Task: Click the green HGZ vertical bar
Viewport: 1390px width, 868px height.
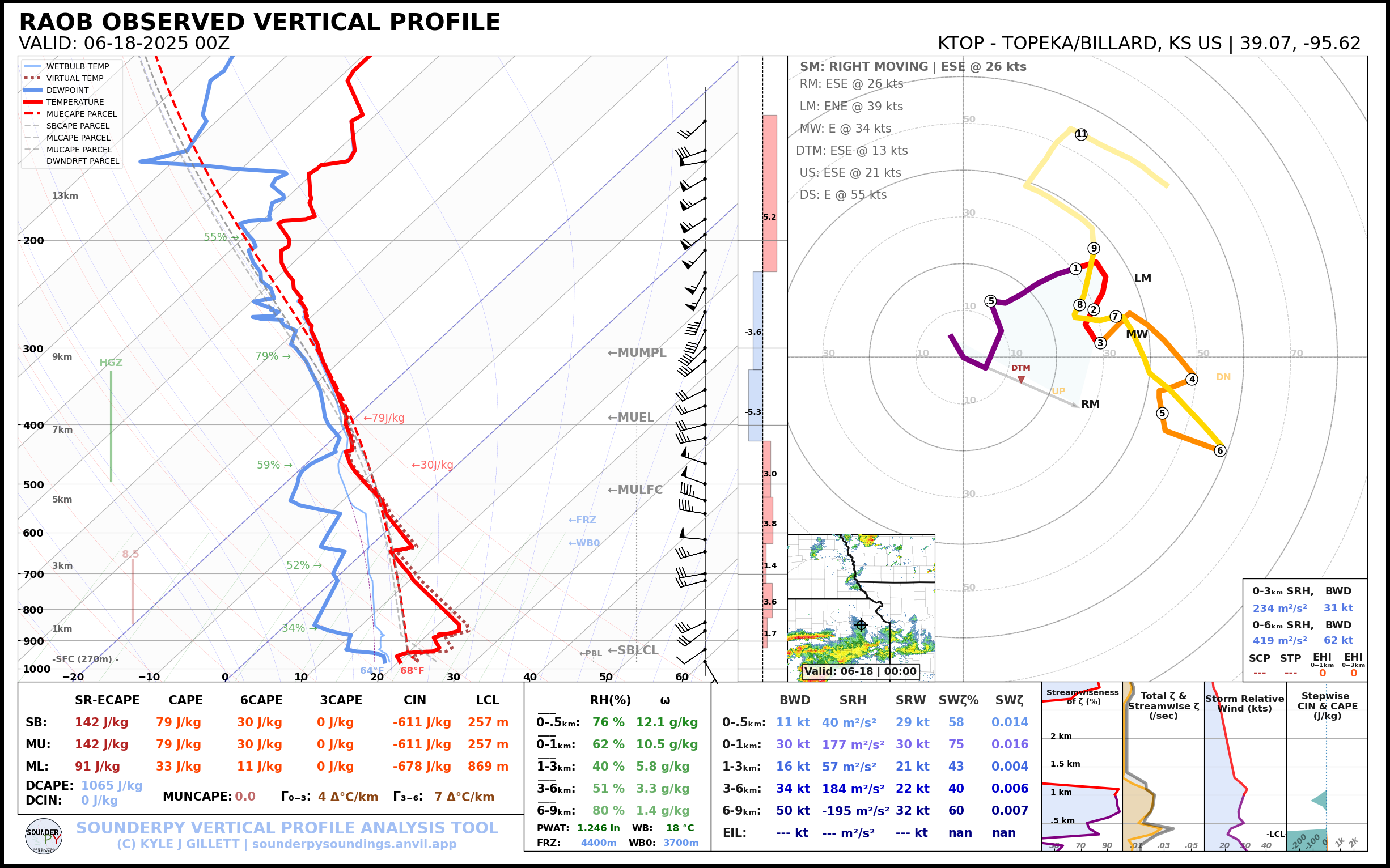Action: pyautogui.click(x=111, y=426)
